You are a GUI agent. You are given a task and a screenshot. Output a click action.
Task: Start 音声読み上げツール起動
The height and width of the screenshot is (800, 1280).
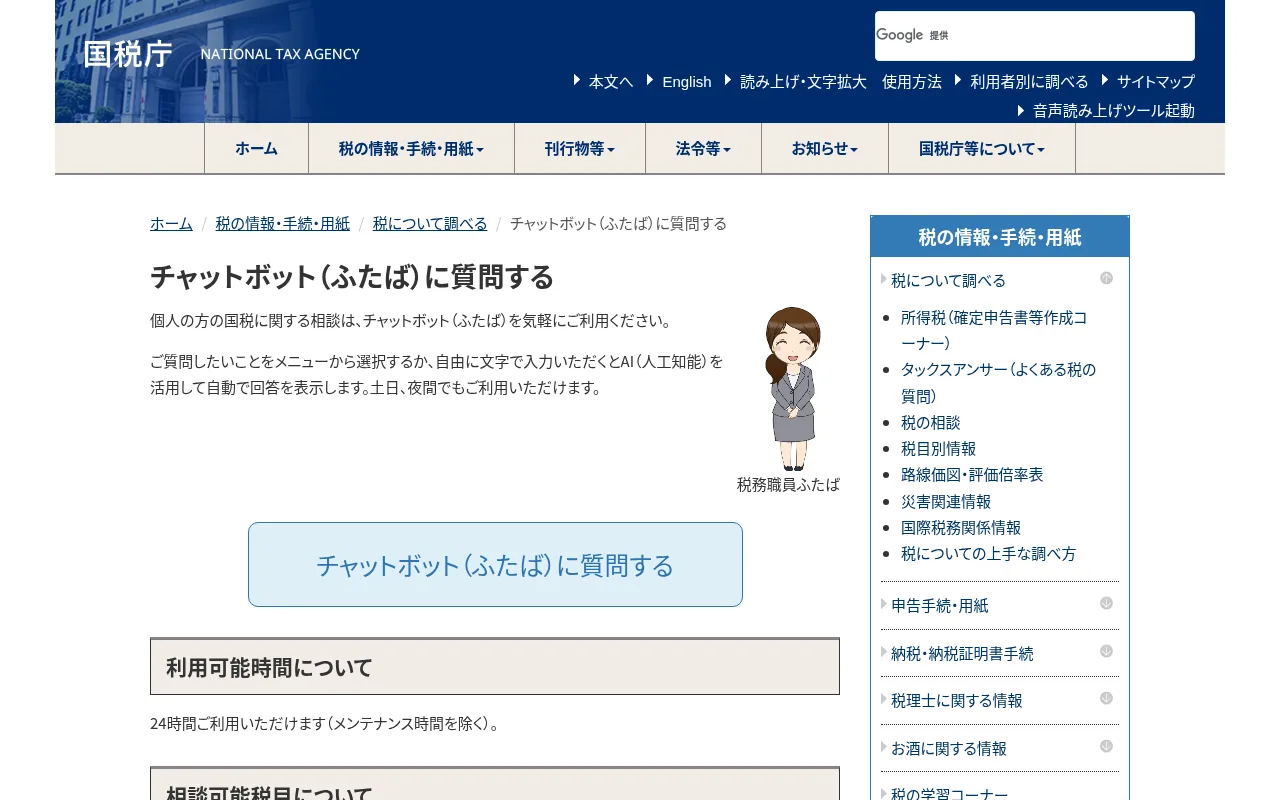[x=1114, y=111]
